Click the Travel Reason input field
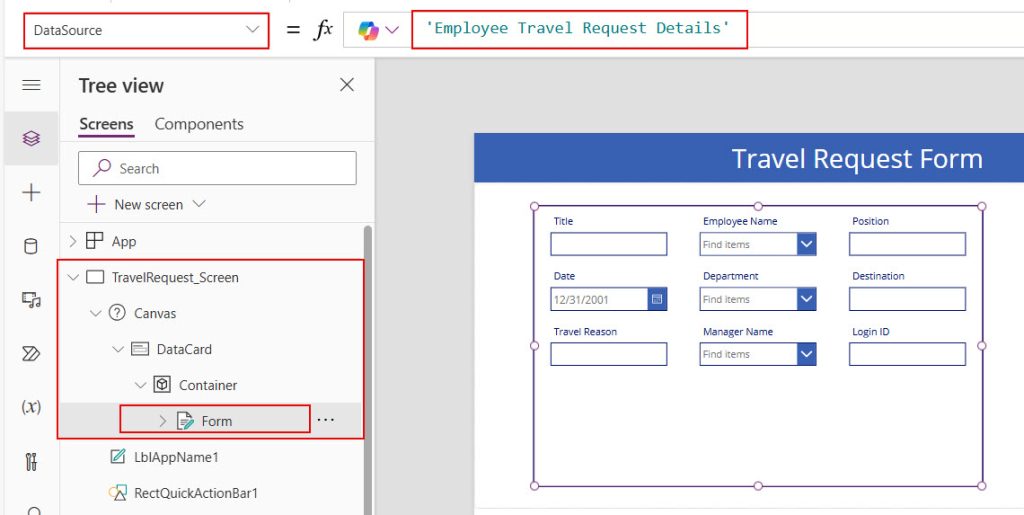The image size is (1024, 515). 609,354
